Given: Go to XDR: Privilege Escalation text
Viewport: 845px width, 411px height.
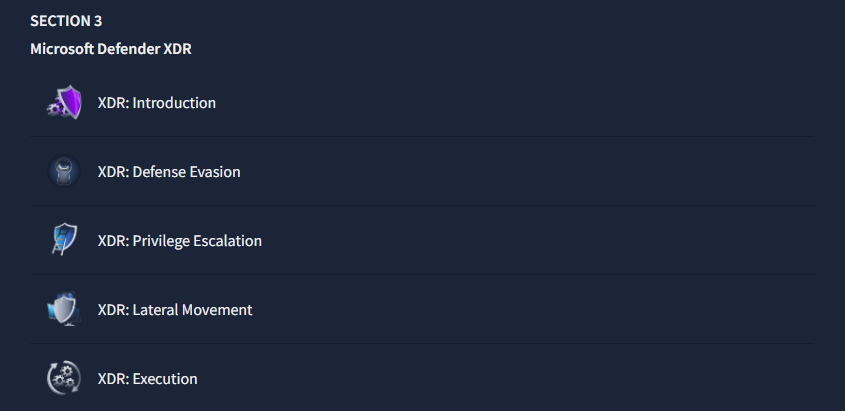Looking at the screenshot, I should click(x=180, y=241).
